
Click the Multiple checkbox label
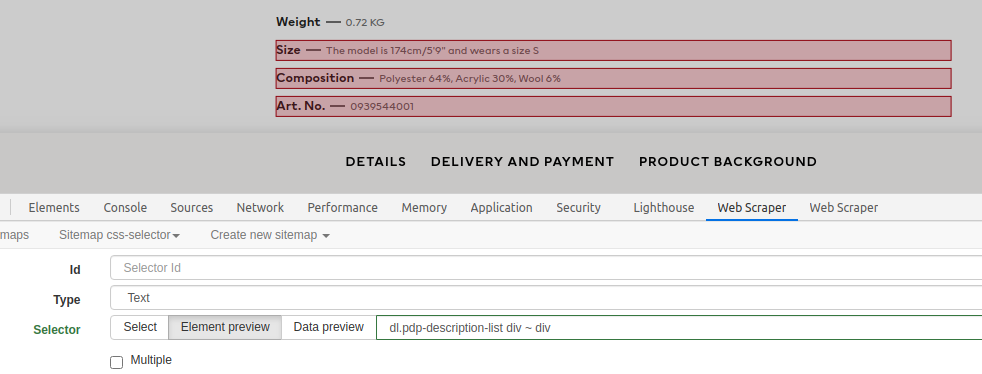click(x=151, y=360)
